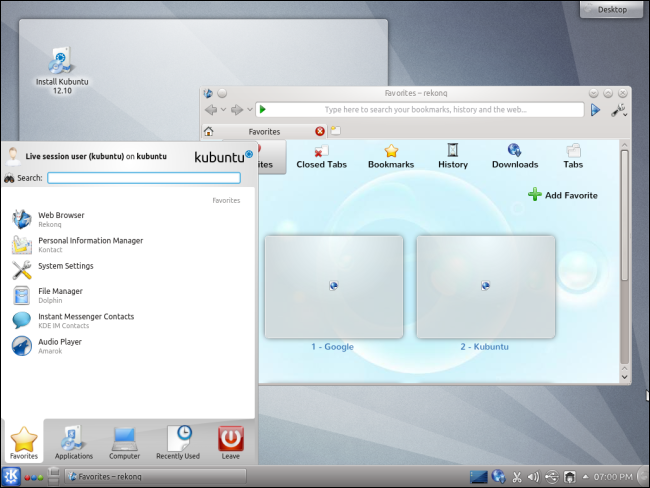The width and height of the screenshot is (650, 488).
Task: Switch to Applications tab in launcher
Action: pyautogui.click(x=74, y=443)
